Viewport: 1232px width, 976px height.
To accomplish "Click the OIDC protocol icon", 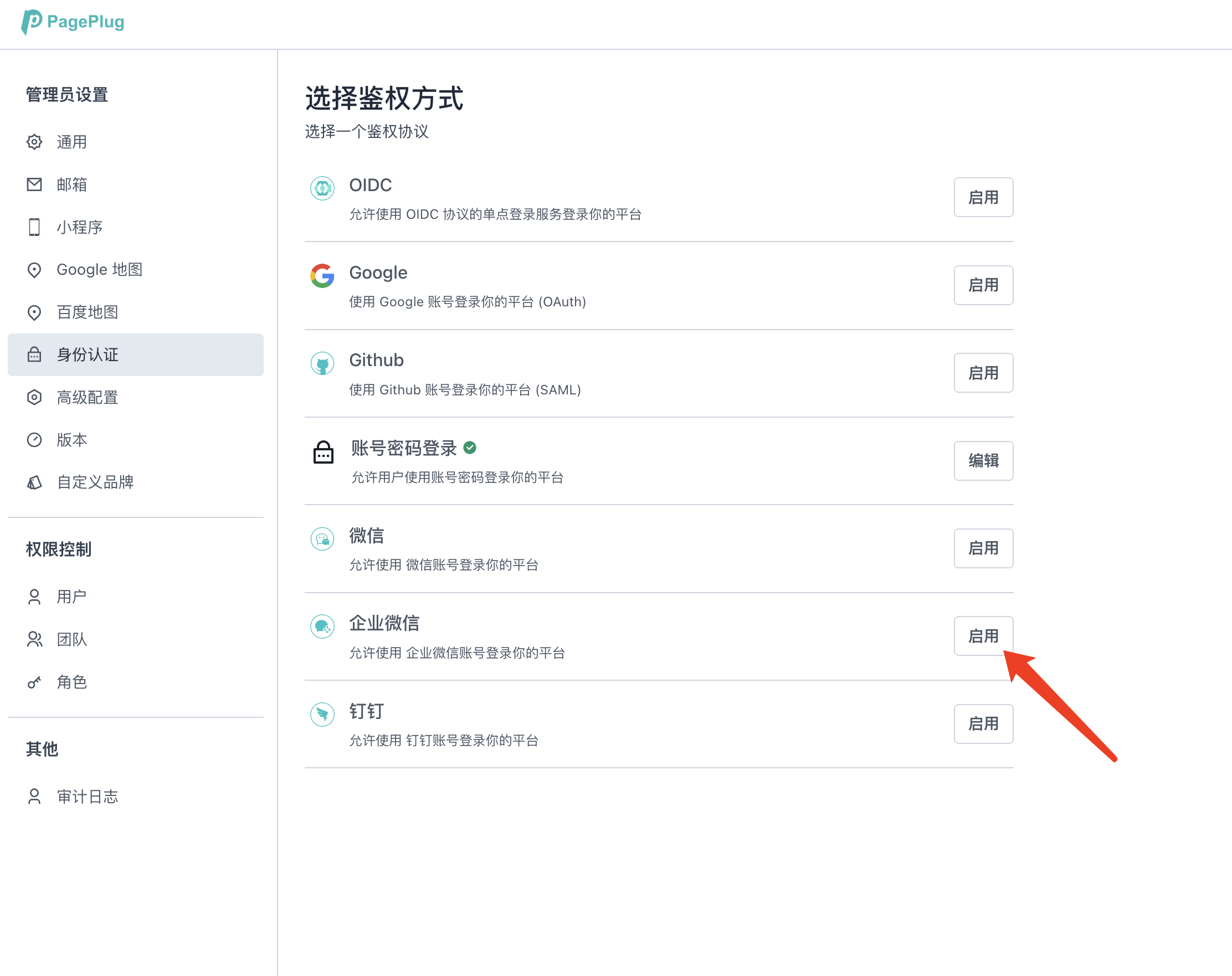I will click(x=322, y=188).
